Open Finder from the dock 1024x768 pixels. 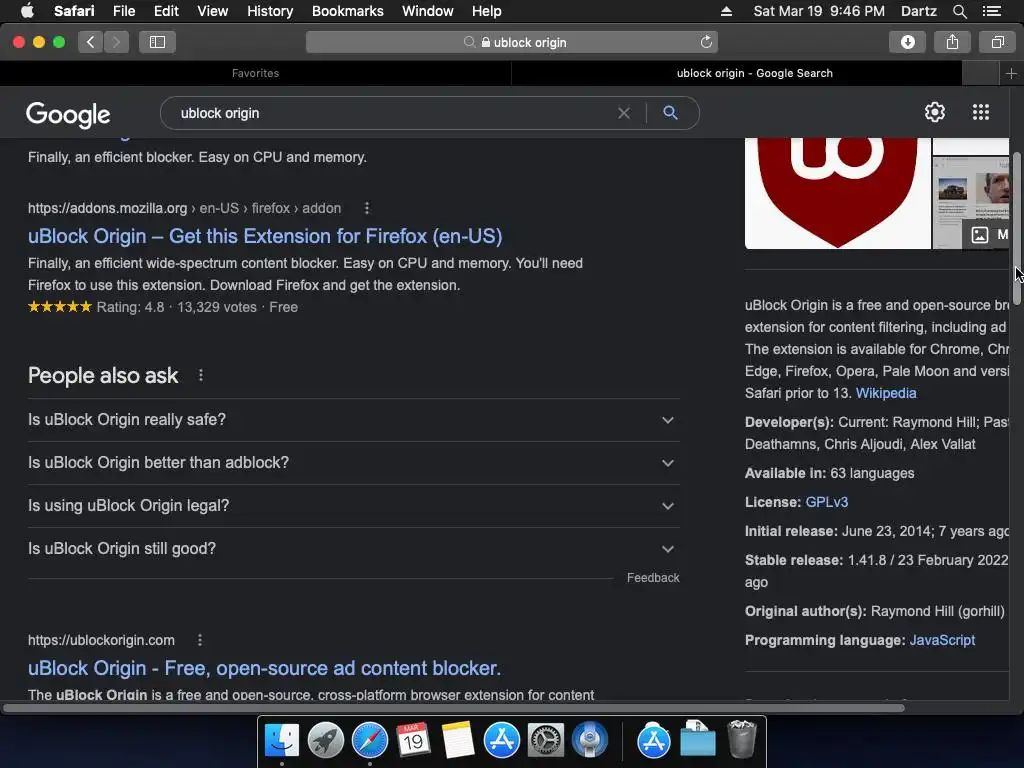pos(281,741)
